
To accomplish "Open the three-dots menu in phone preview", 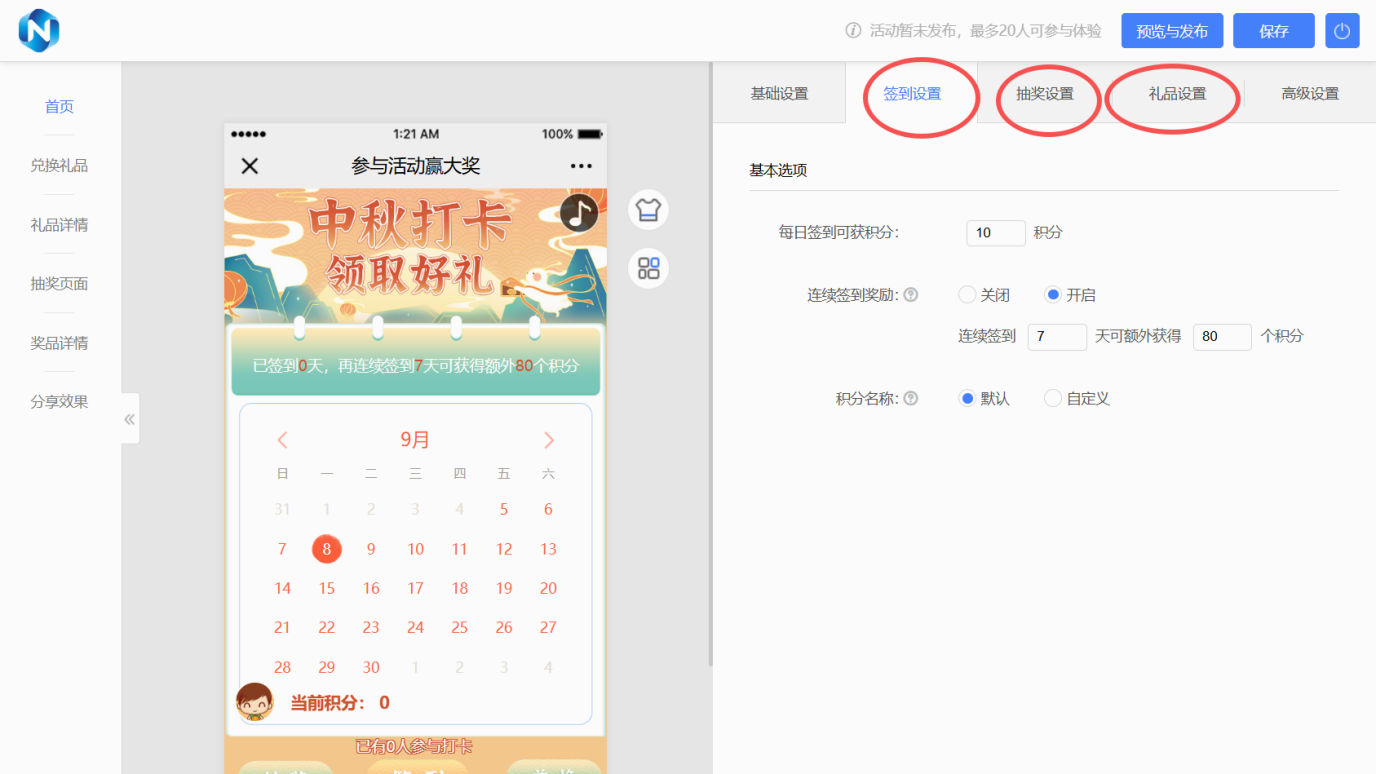I will coord(581,166).
